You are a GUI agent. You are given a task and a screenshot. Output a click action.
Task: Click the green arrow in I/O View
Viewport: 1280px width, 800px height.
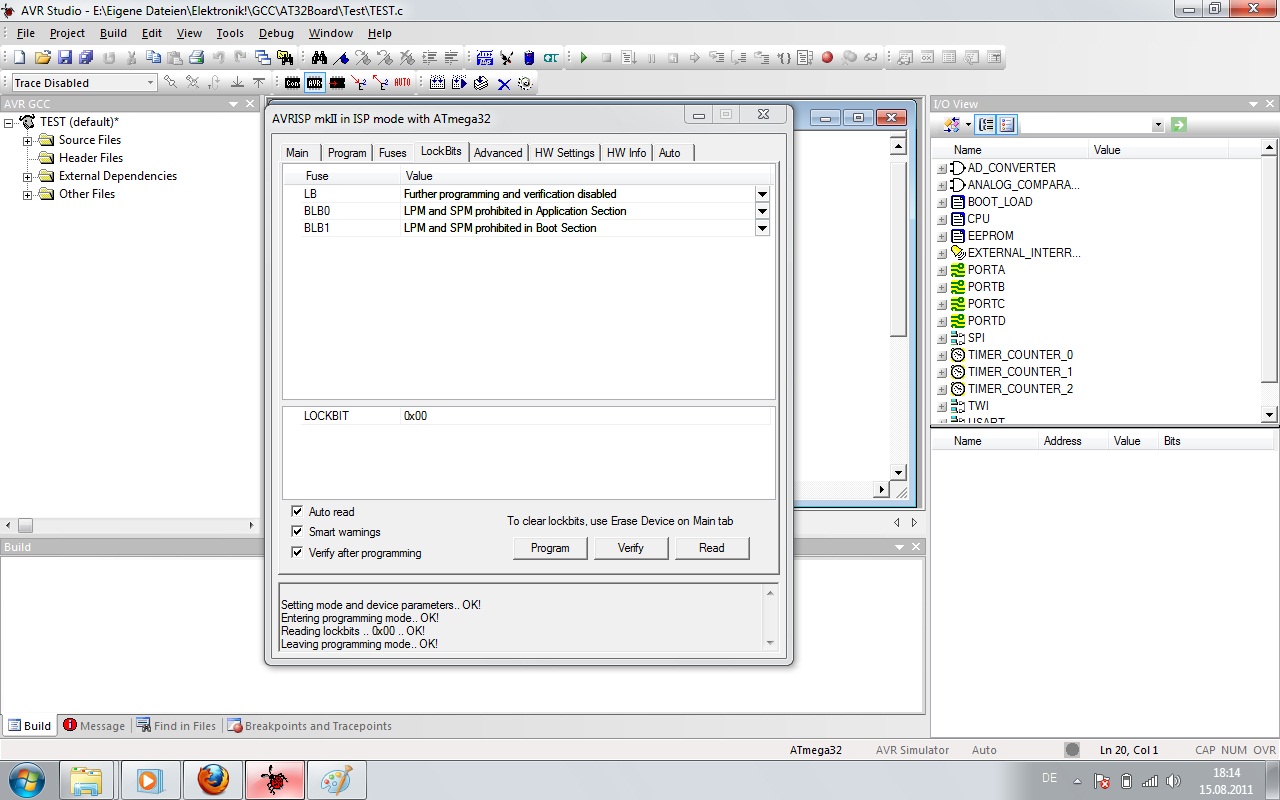pos(1179,125)
